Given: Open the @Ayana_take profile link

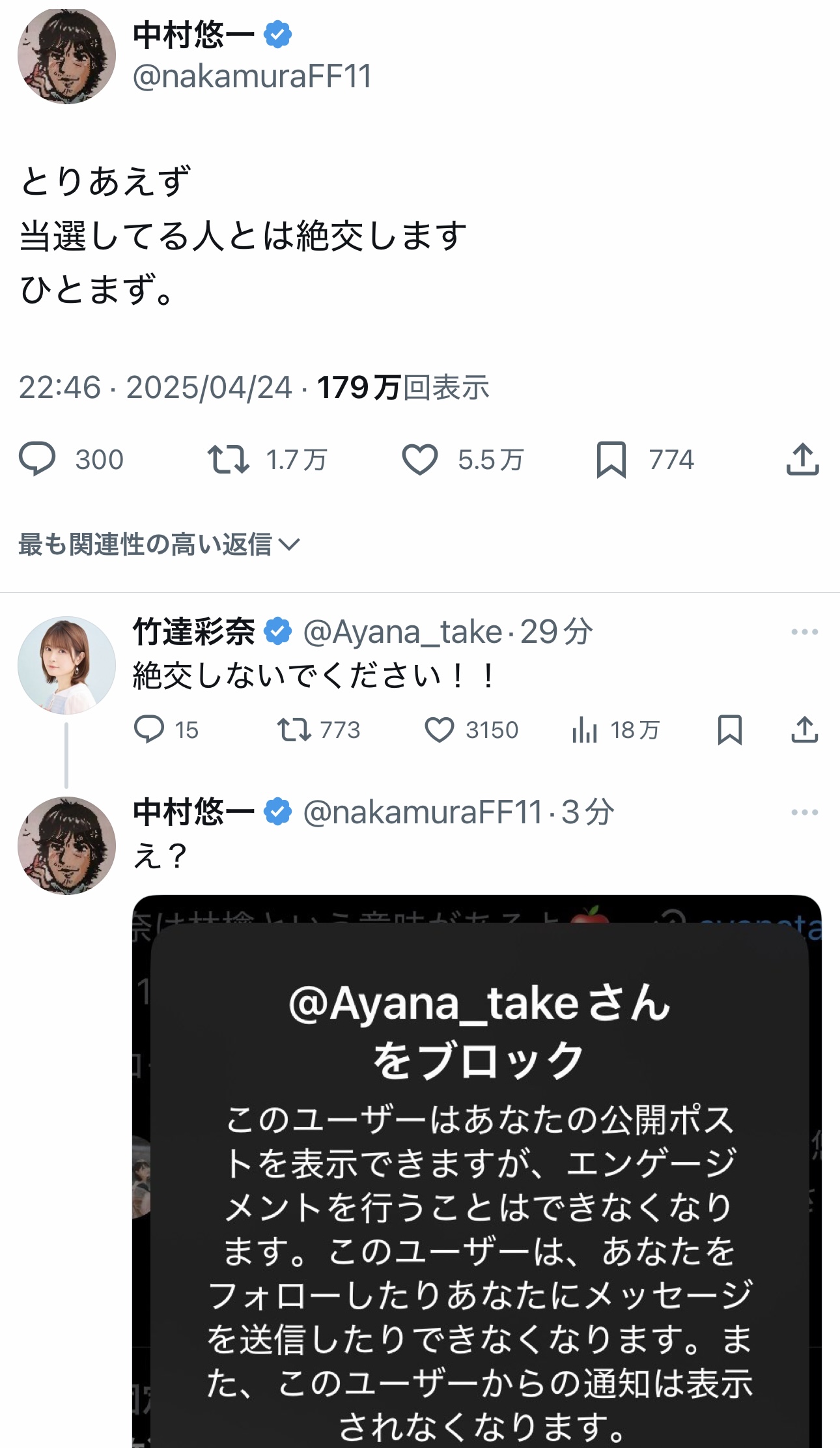Looking at the screenshot, I should (x=402, y=632).
